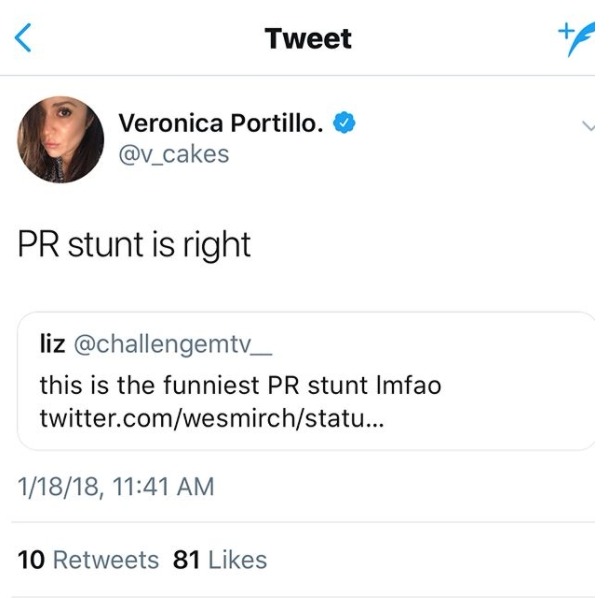Screen dimensions: 610x598
Task: Tap the back arrow icon
Action: pos(23,38)
